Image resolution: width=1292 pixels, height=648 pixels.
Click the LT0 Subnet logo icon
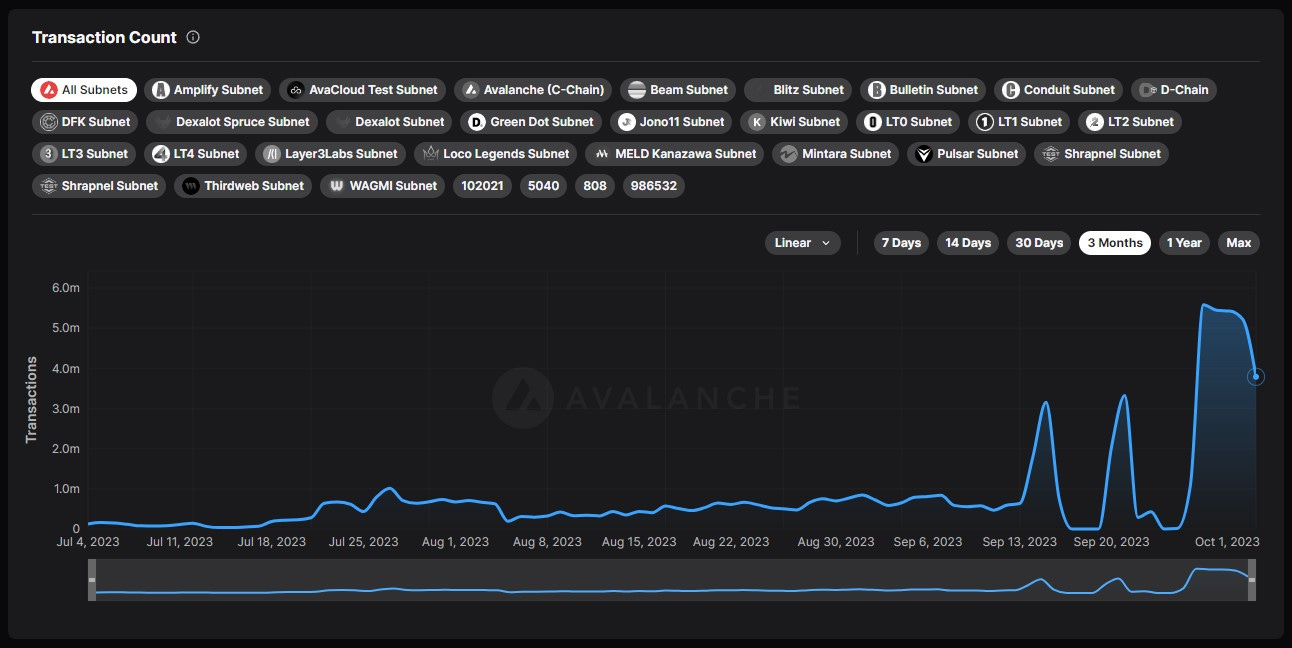click(872, 122)
